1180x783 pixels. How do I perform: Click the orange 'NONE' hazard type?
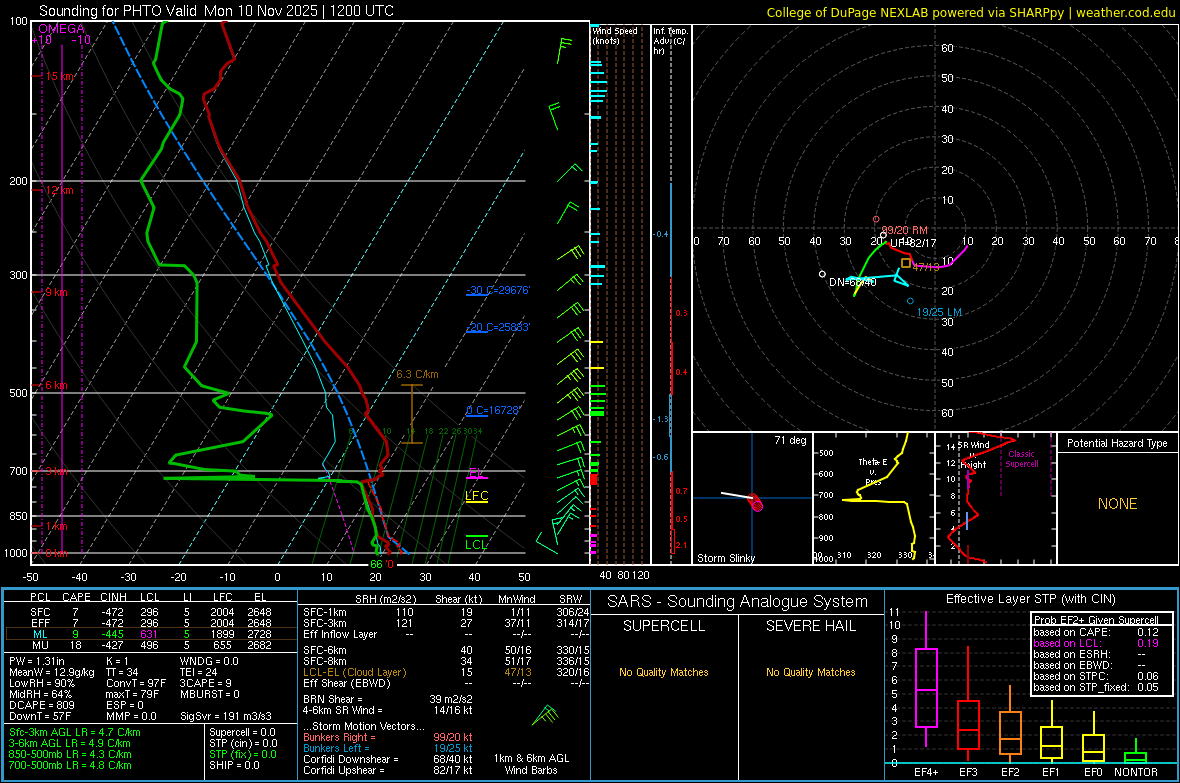coord(1118,504)
